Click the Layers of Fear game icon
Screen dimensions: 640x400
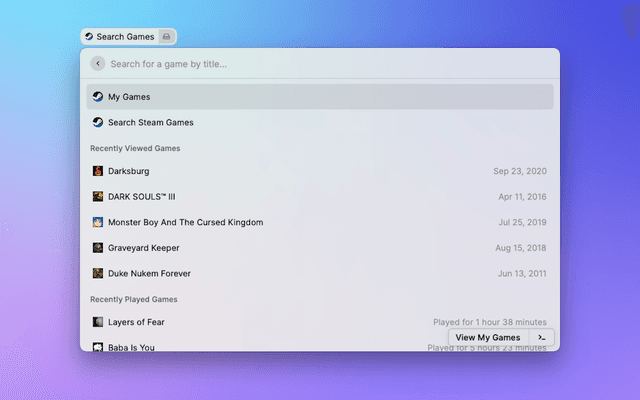98,322
